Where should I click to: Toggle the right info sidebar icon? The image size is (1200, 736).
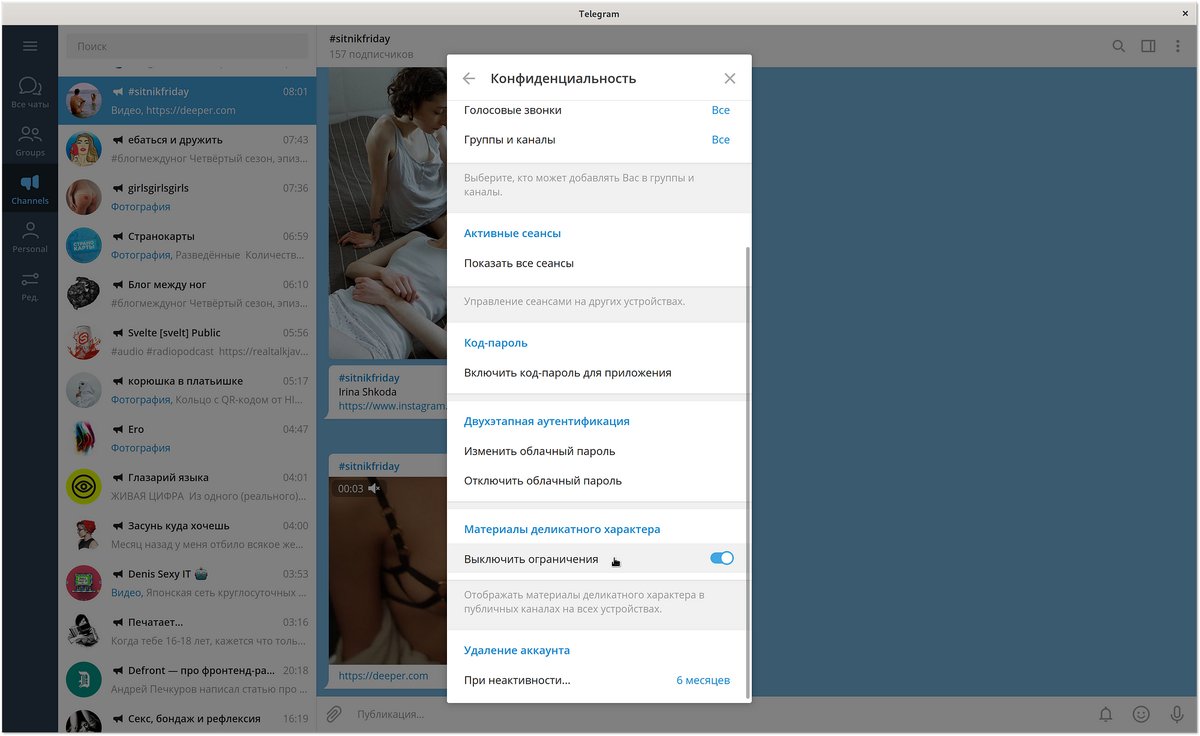1148,46
